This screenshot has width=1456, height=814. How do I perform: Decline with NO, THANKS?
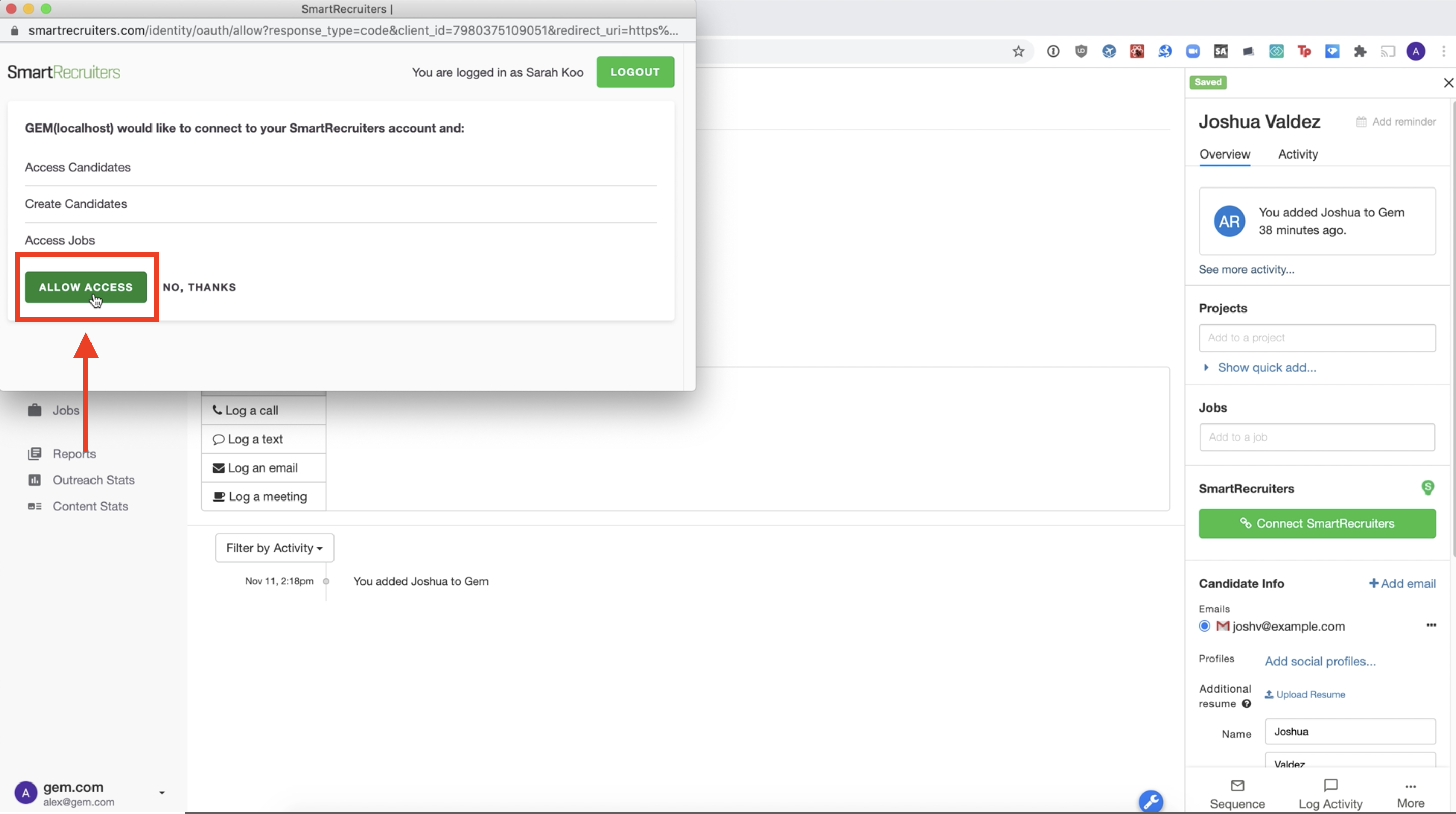pyautogui.click(x=199, y=287)
